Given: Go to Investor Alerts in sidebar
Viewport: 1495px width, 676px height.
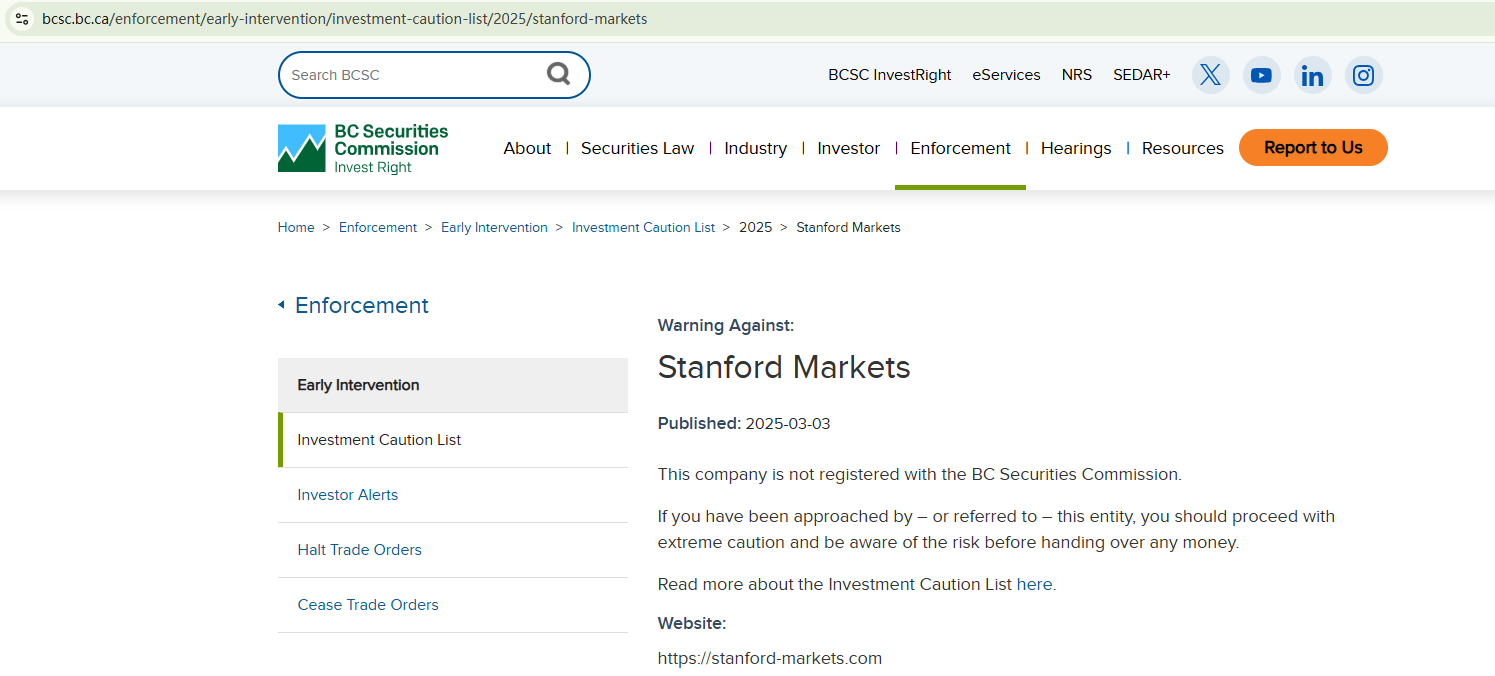Looking at the screenshot, I should click(347, 495).
